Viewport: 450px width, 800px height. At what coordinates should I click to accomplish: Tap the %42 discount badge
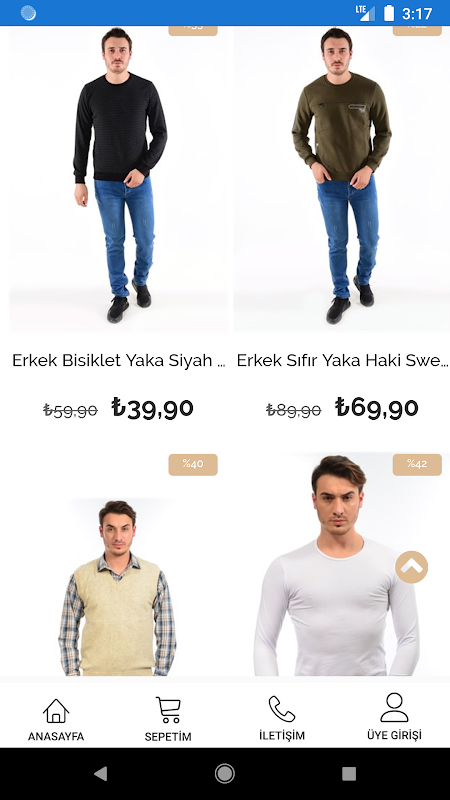[x=417, y=464]
